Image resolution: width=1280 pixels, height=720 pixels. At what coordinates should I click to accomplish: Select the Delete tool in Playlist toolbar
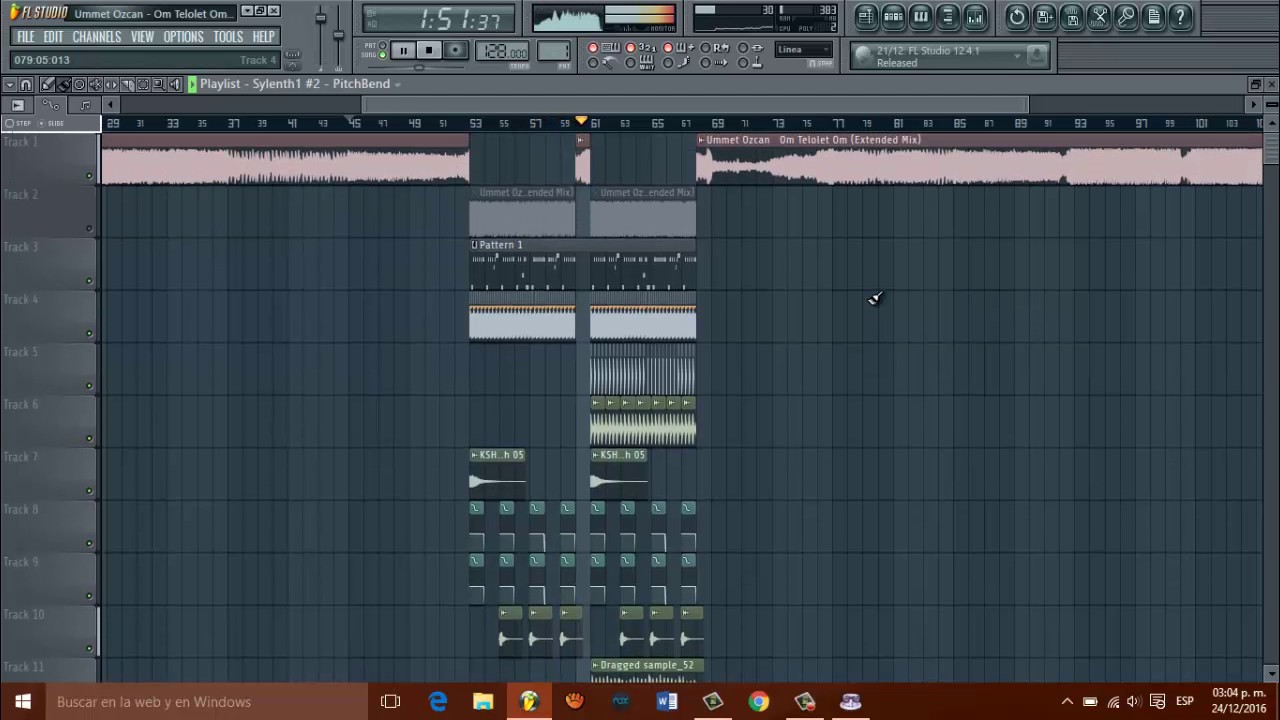coord(79,85)
